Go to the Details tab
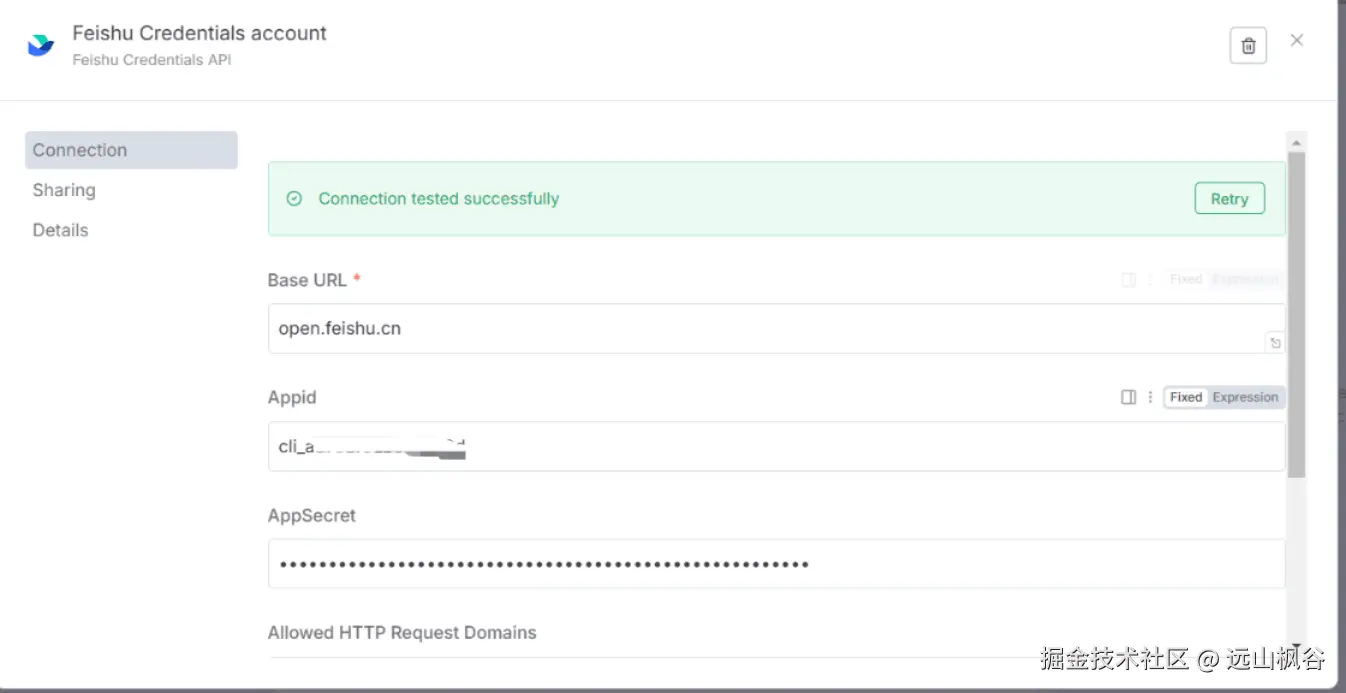The width and height of the screenshot is (1346, 693). tap(60, 230)
